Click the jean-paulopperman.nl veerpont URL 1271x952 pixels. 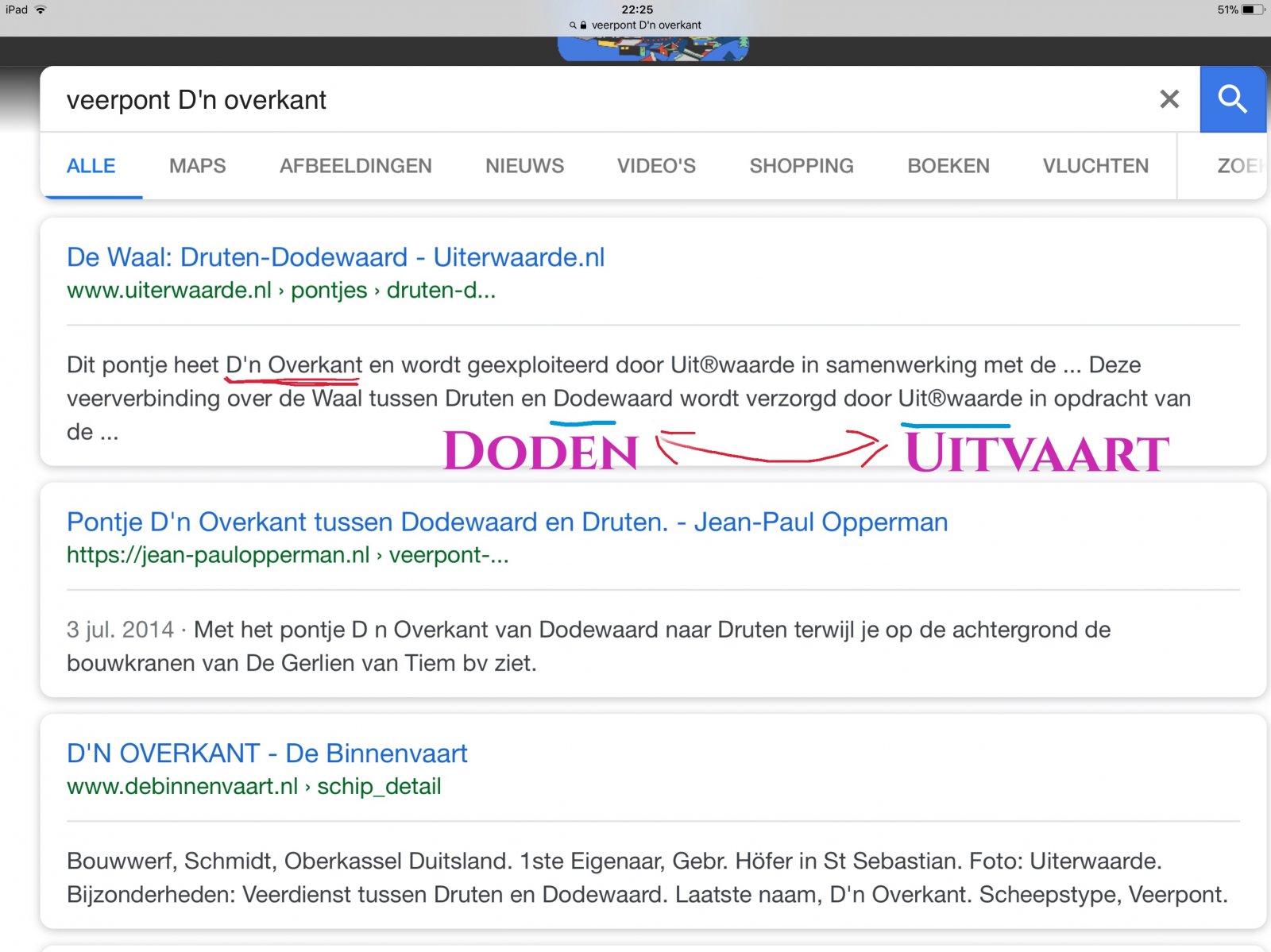click(x=288, y=555)
